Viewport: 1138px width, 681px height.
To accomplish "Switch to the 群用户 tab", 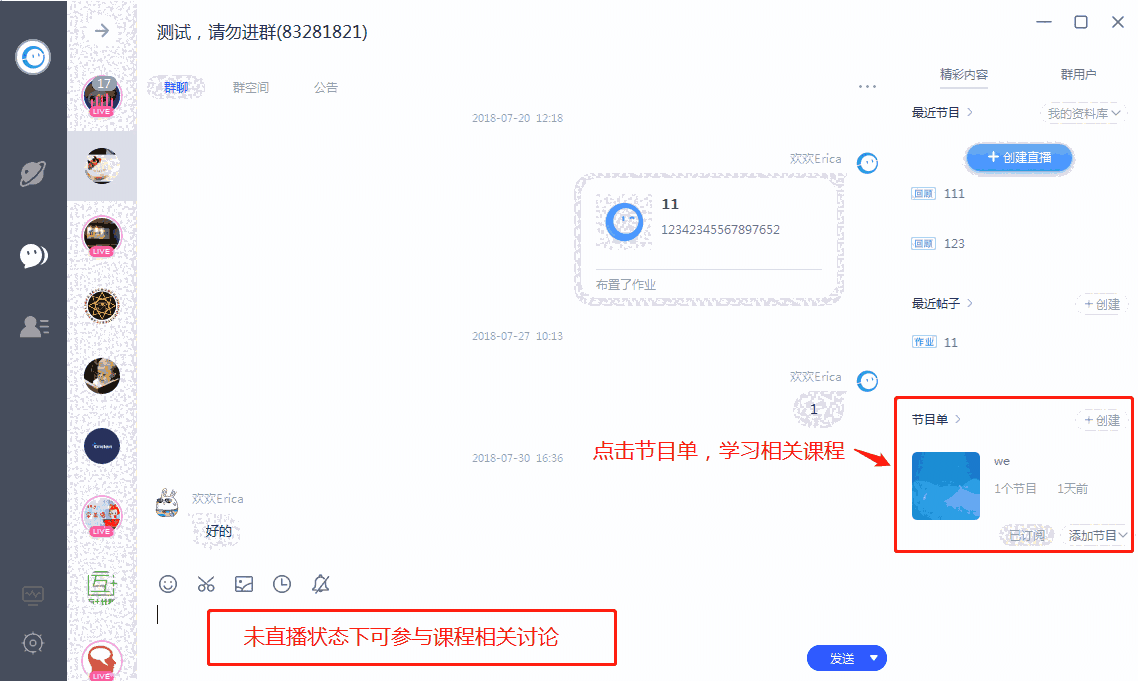I will pos(1078,75).
